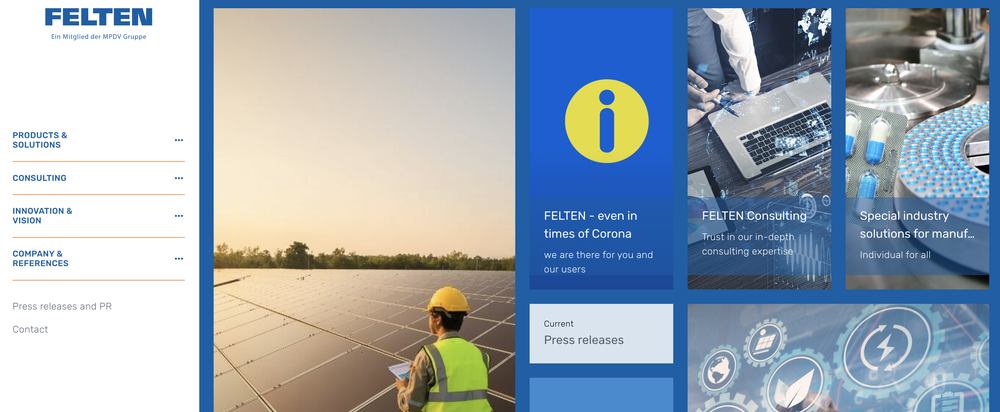
Task: Open Special industry solutions tile
Action: [x=917, y=149]
